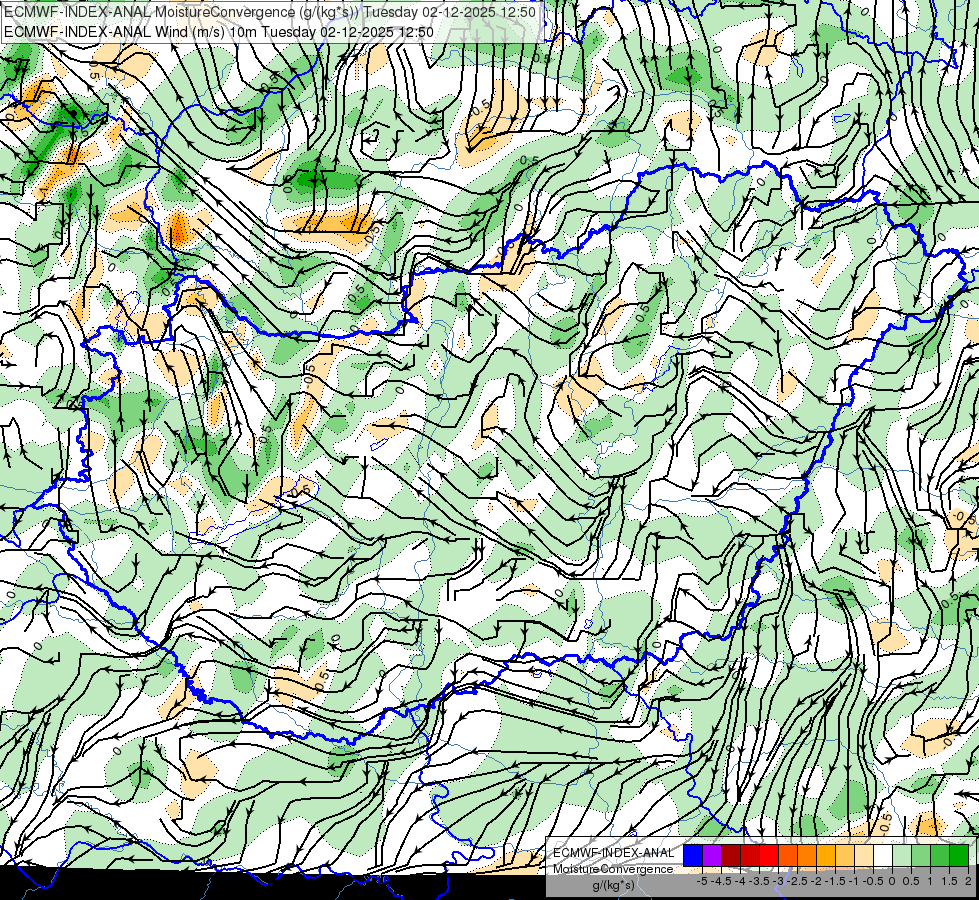The height and width of the screenshot is (900, 979).
Task: Pick the amber swatch between -2 and -1.5
Action: click(x=826, y=855)
